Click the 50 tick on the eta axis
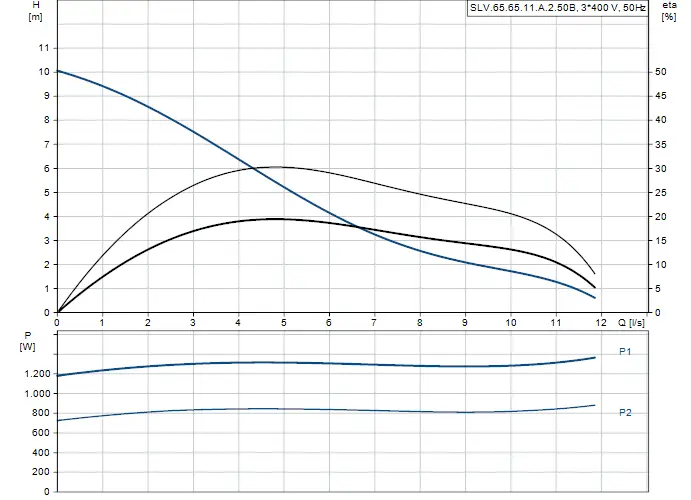Image resolution: width=691 pixels, height=500 pixels. [x=661, y=72]
